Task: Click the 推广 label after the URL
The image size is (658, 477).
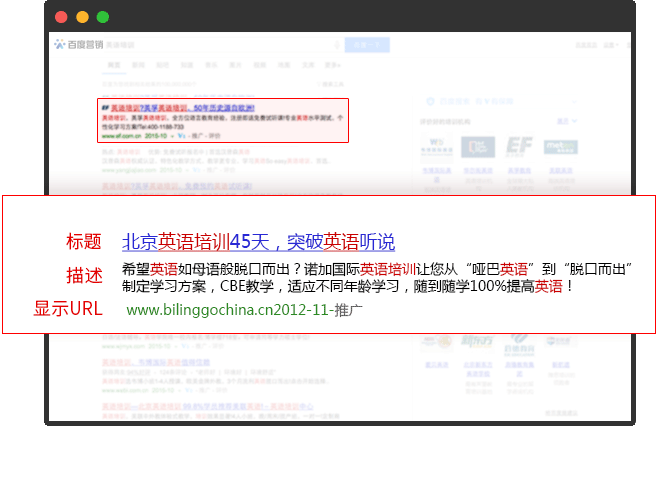Action: pyautogui.click(x=348, y=310)
